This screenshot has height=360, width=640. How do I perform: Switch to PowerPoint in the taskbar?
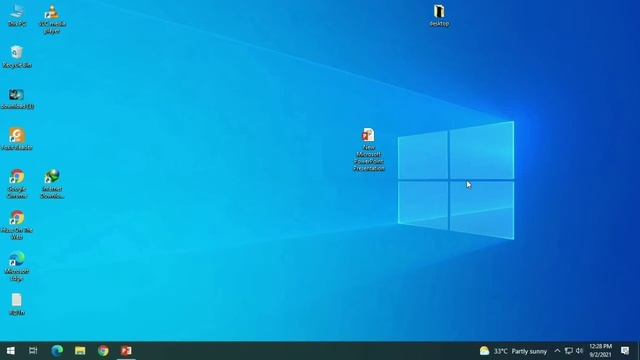pos(126,351)
